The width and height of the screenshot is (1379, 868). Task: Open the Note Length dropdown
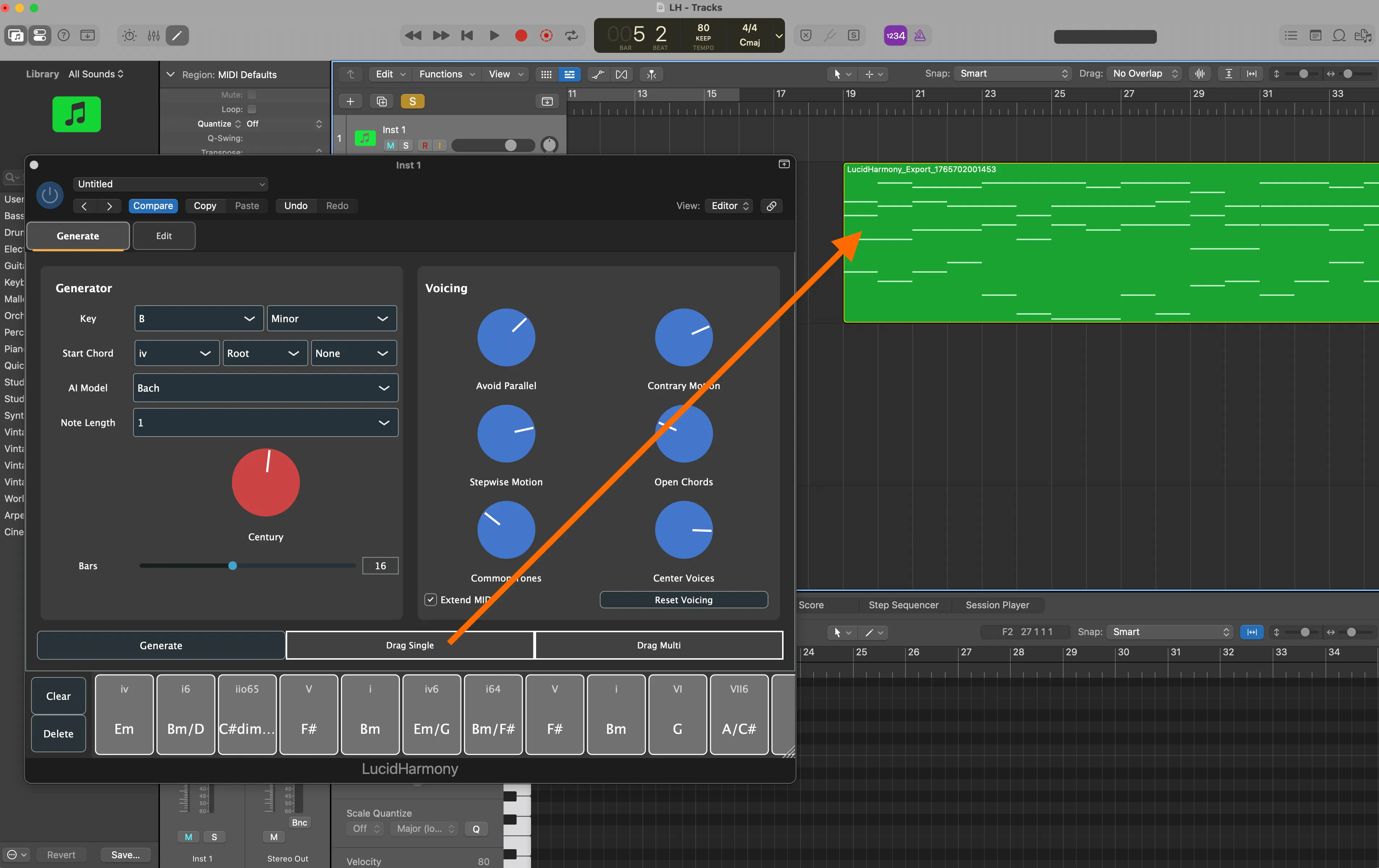[266, 422]
